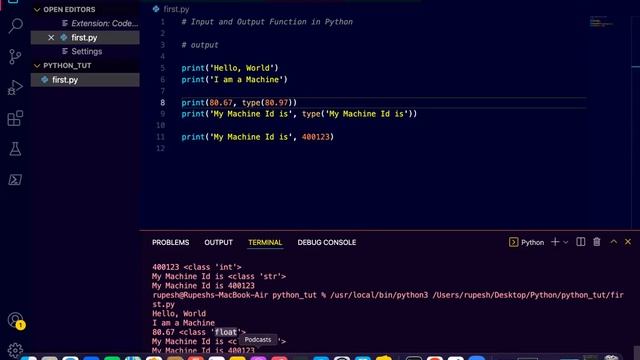
Task: Place cursor on print('Hello, World') line
Action: point(230,68)
